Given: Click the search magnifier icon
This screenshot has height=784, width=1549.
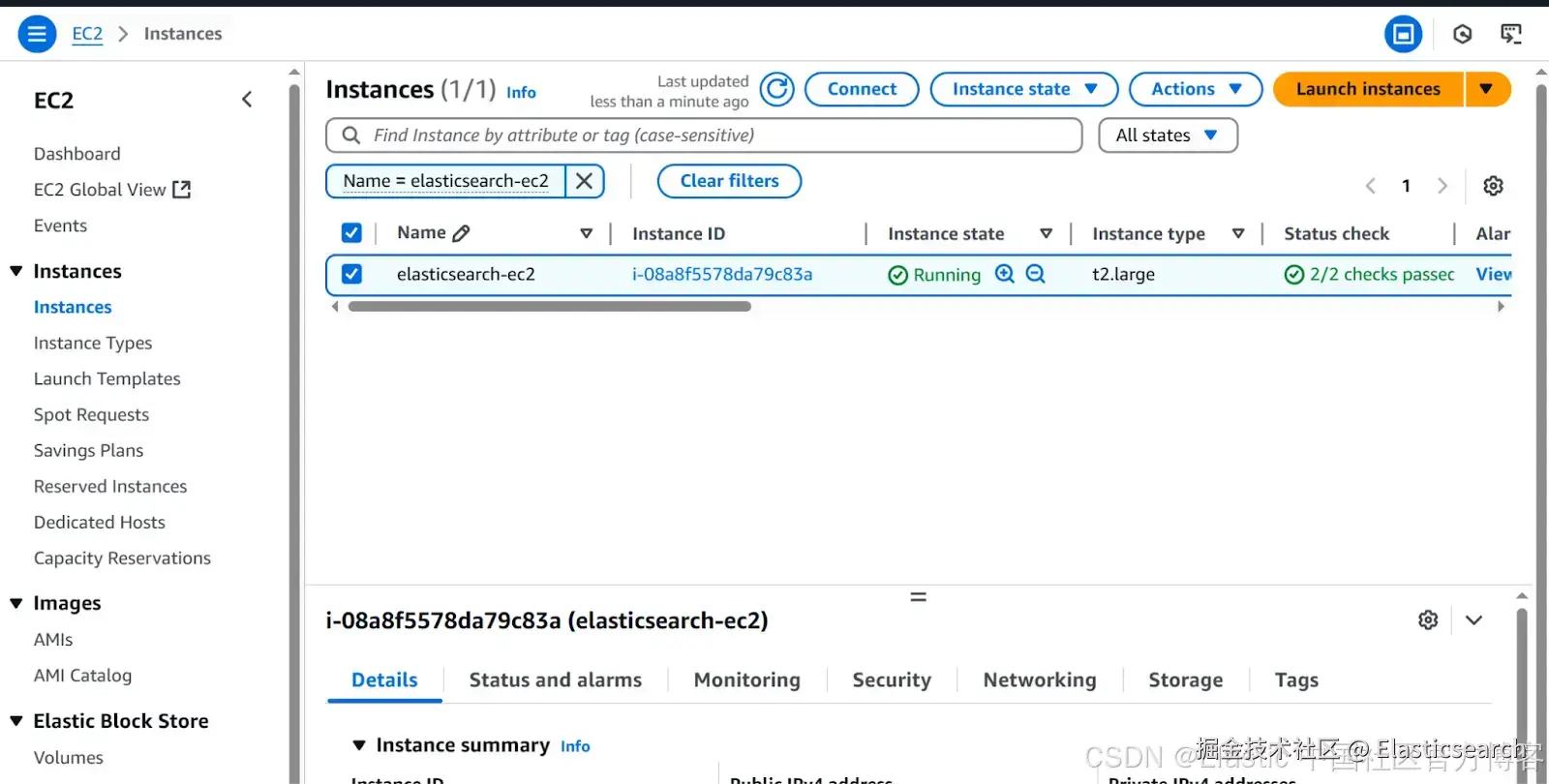Looking at the screenshot, I should pyautogui.click(x=351, y=136).
